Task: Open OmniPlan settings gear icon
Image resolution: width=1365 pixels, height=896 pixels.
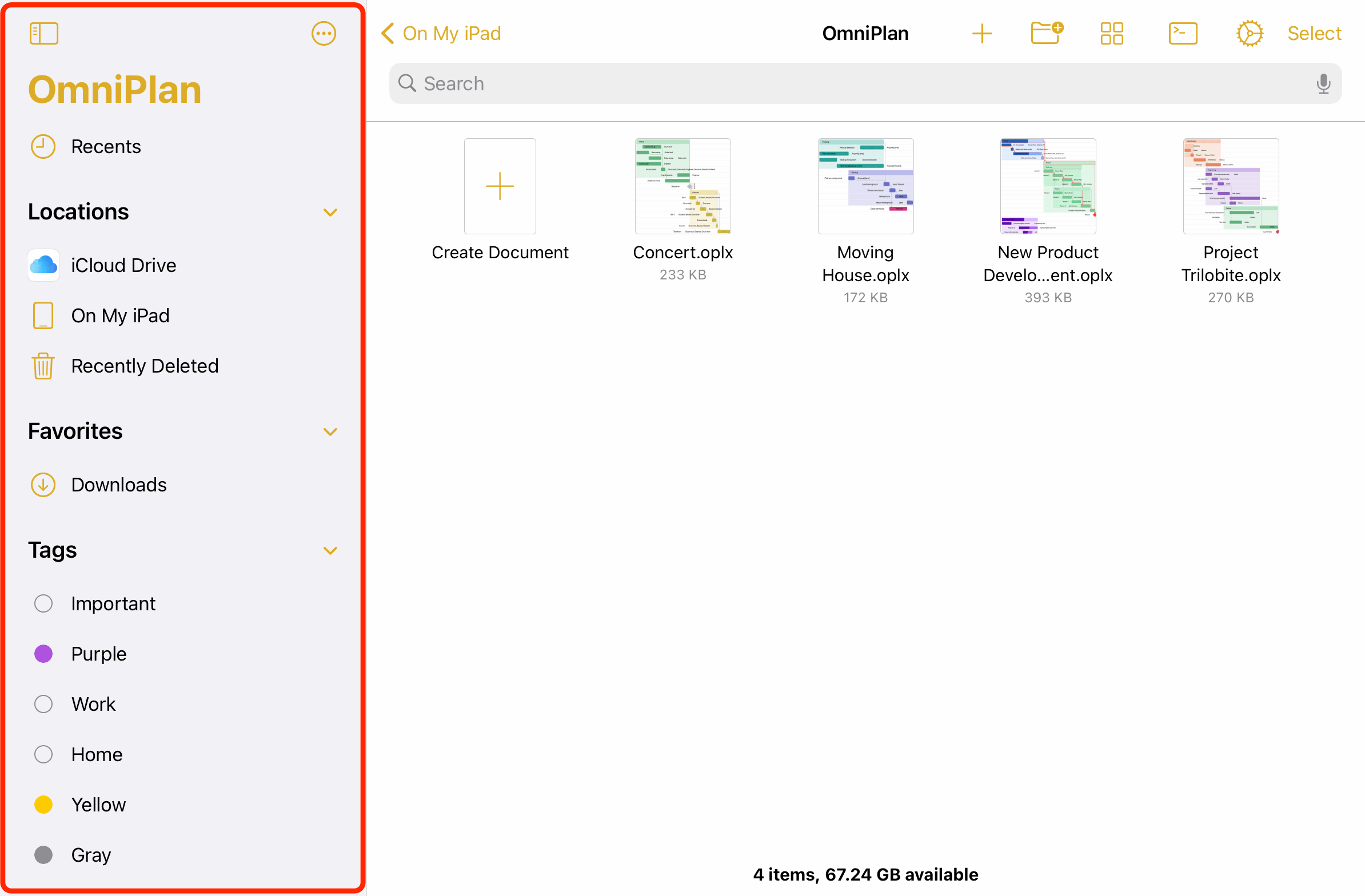Action: coord(1249,33)
